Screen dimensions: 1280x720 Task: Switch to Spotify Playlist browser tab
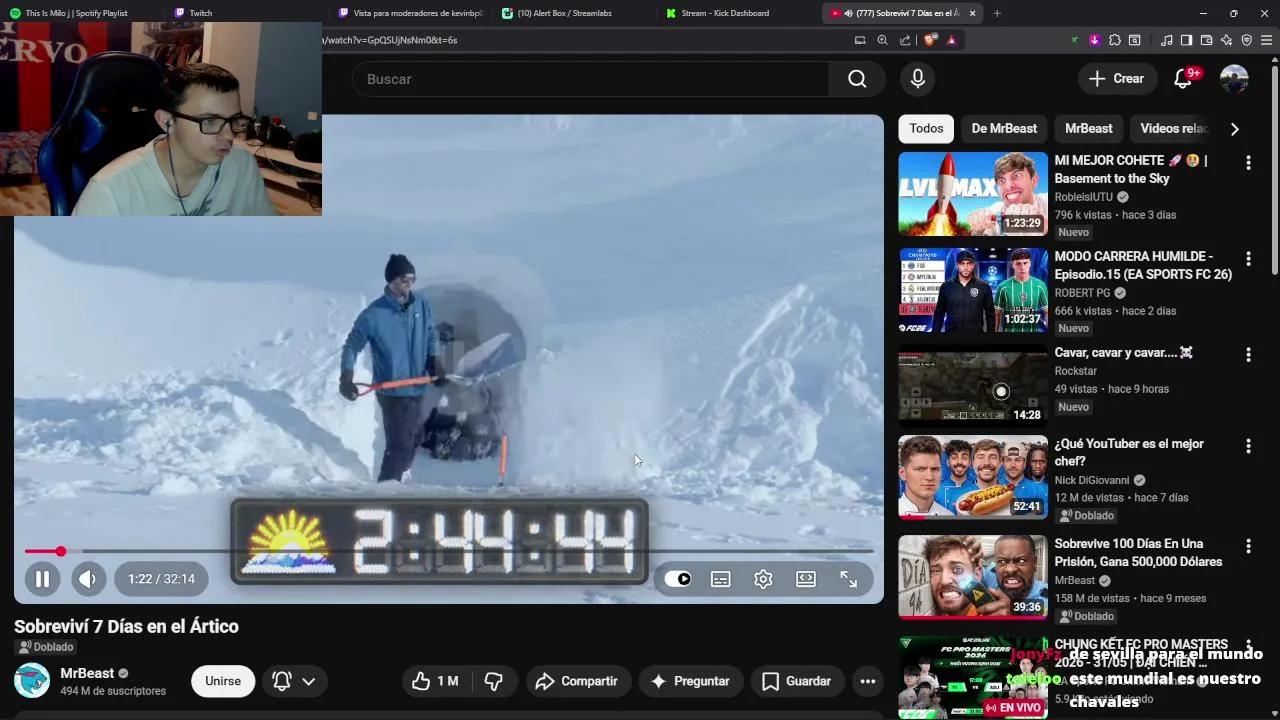(78, 13)
